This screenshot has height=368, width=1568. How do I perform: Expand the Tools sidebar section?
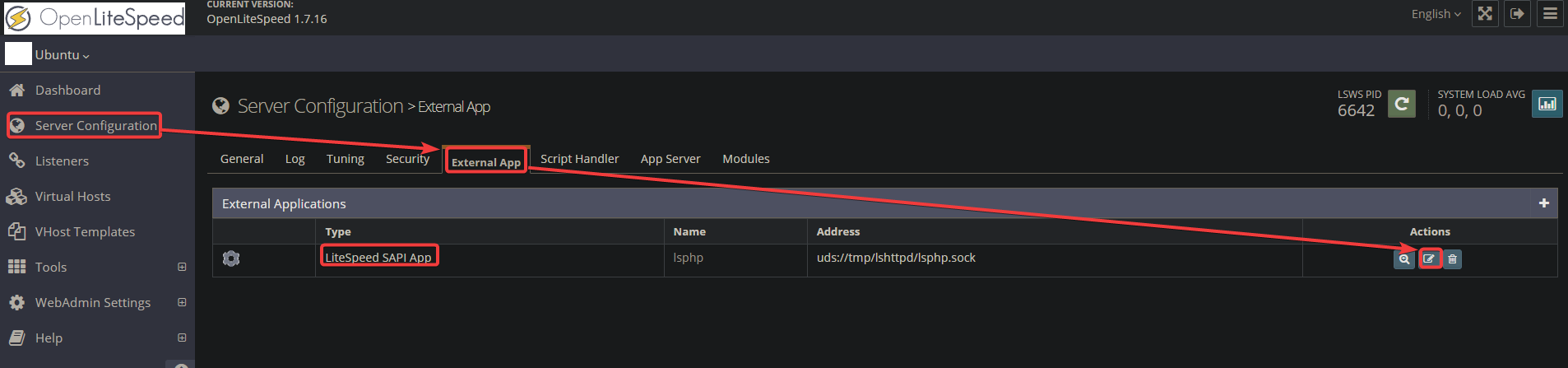pos(182,267)
